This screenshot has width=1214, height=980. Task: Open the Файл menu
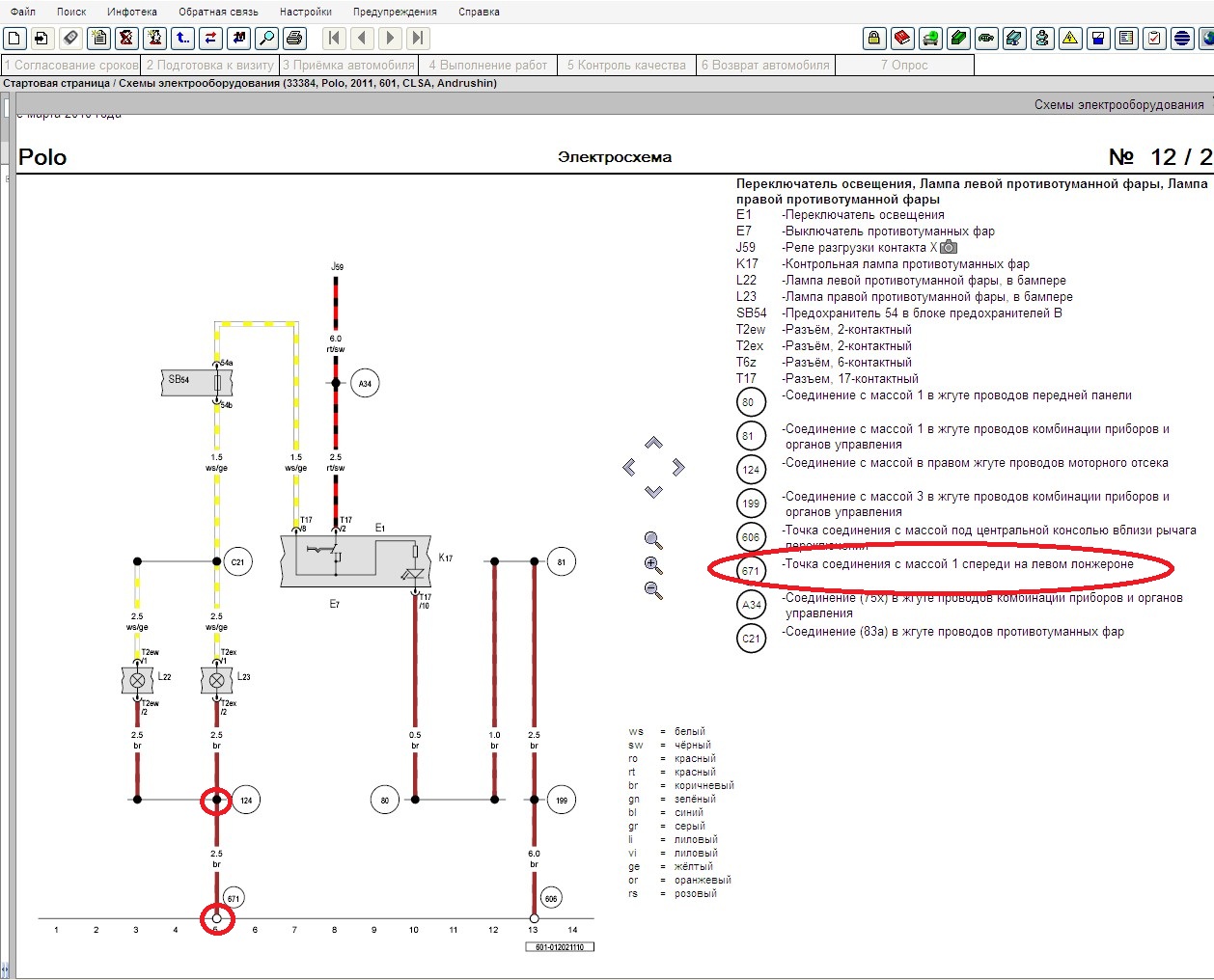23,12
